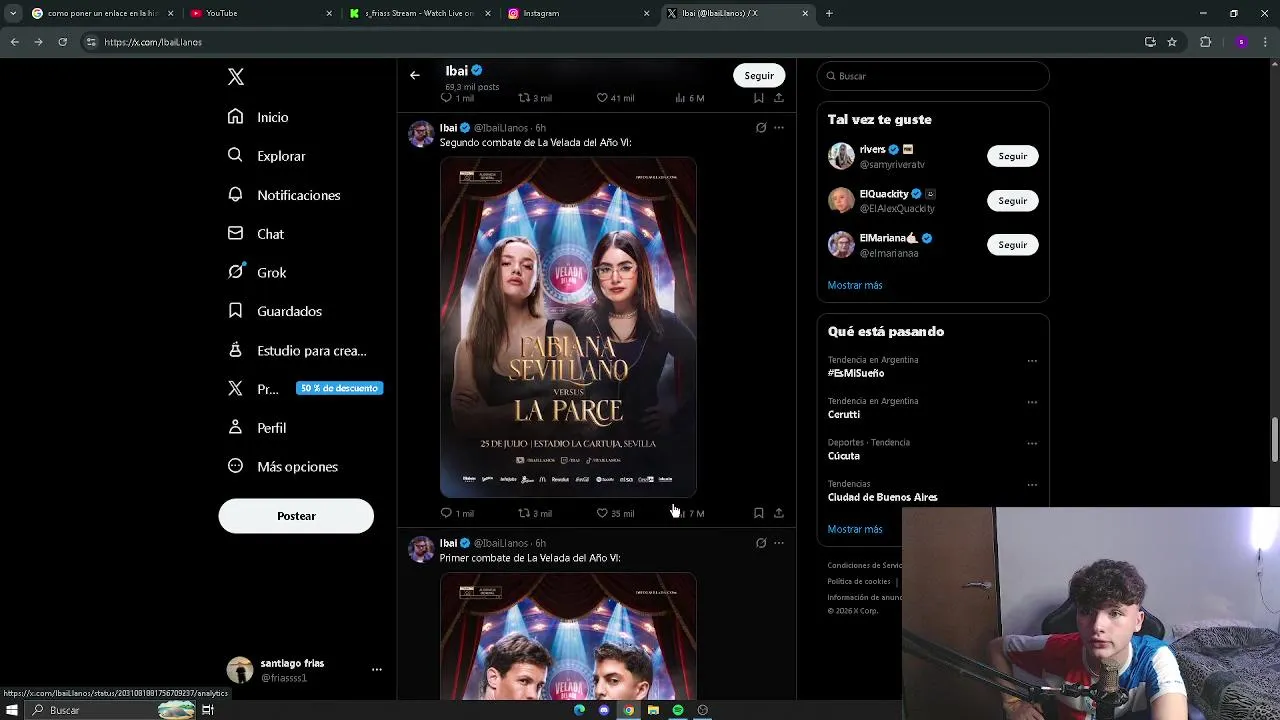Open a new browser tab
This screenshot has width=1280, height=720.
[829, 13]
